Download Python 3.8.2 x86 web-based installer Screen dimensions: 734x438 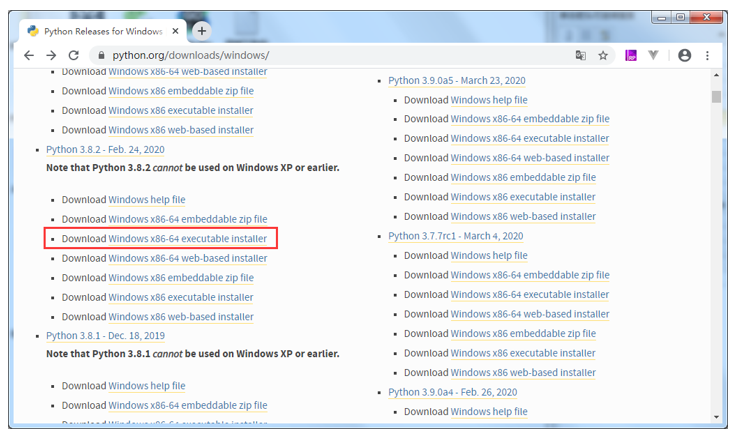[181, 317]
